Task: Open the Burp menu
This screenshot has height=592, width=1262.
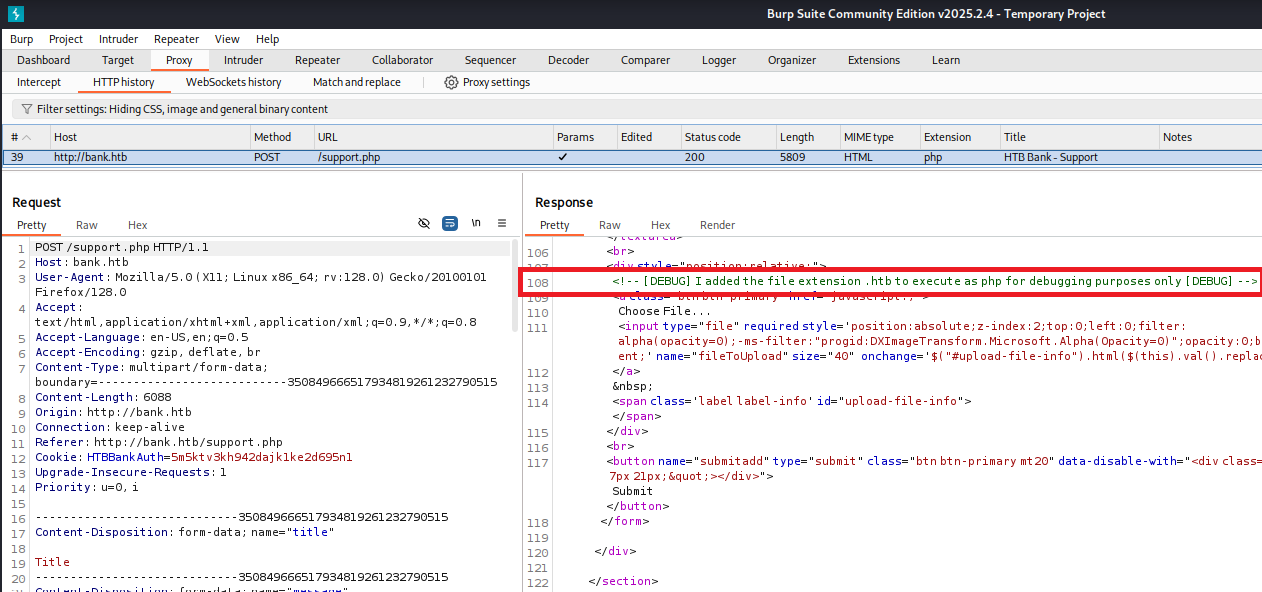Action: pos(21,39)
